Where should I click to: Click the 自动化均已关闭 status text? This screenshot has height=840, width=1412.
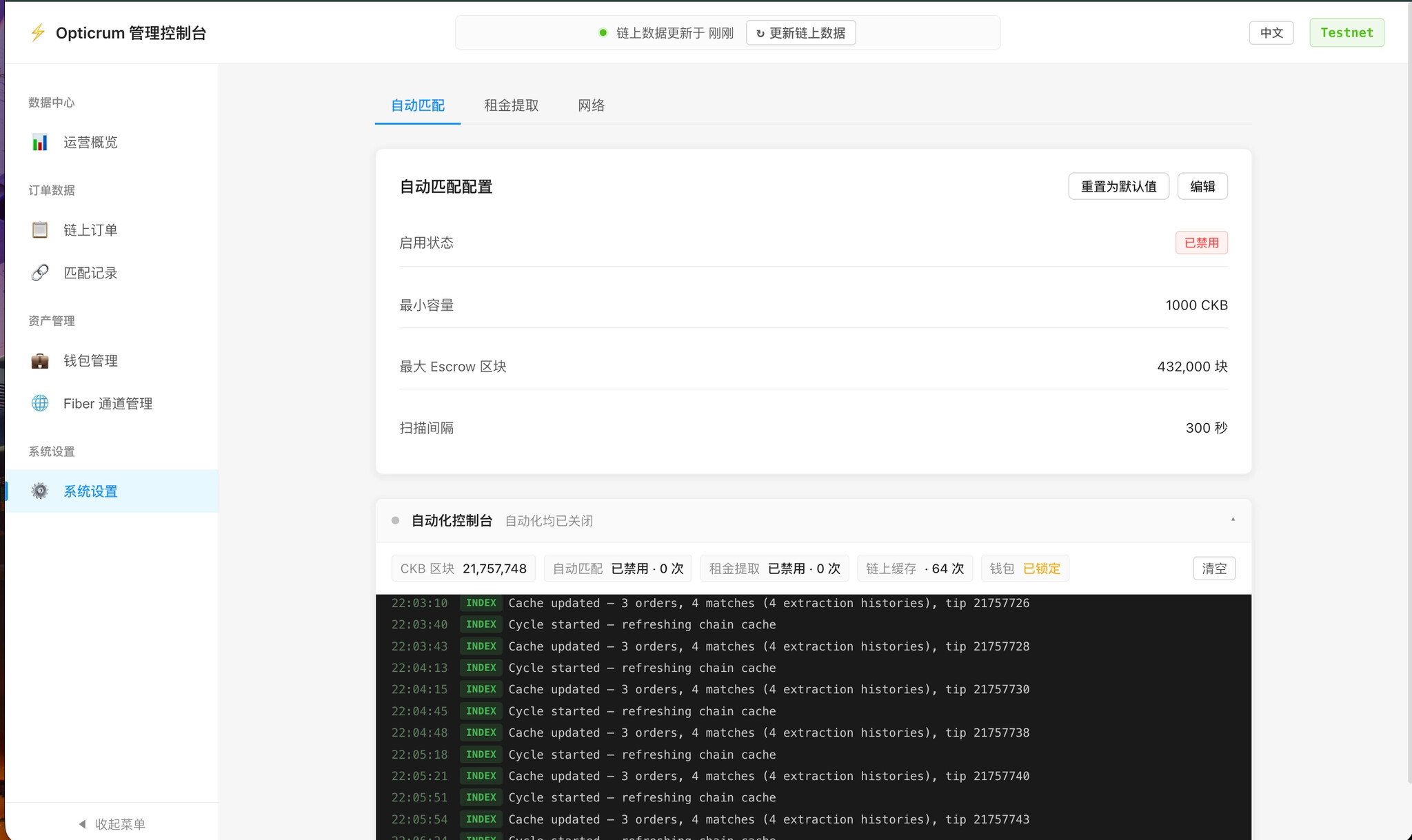click(x=549, y=521)
